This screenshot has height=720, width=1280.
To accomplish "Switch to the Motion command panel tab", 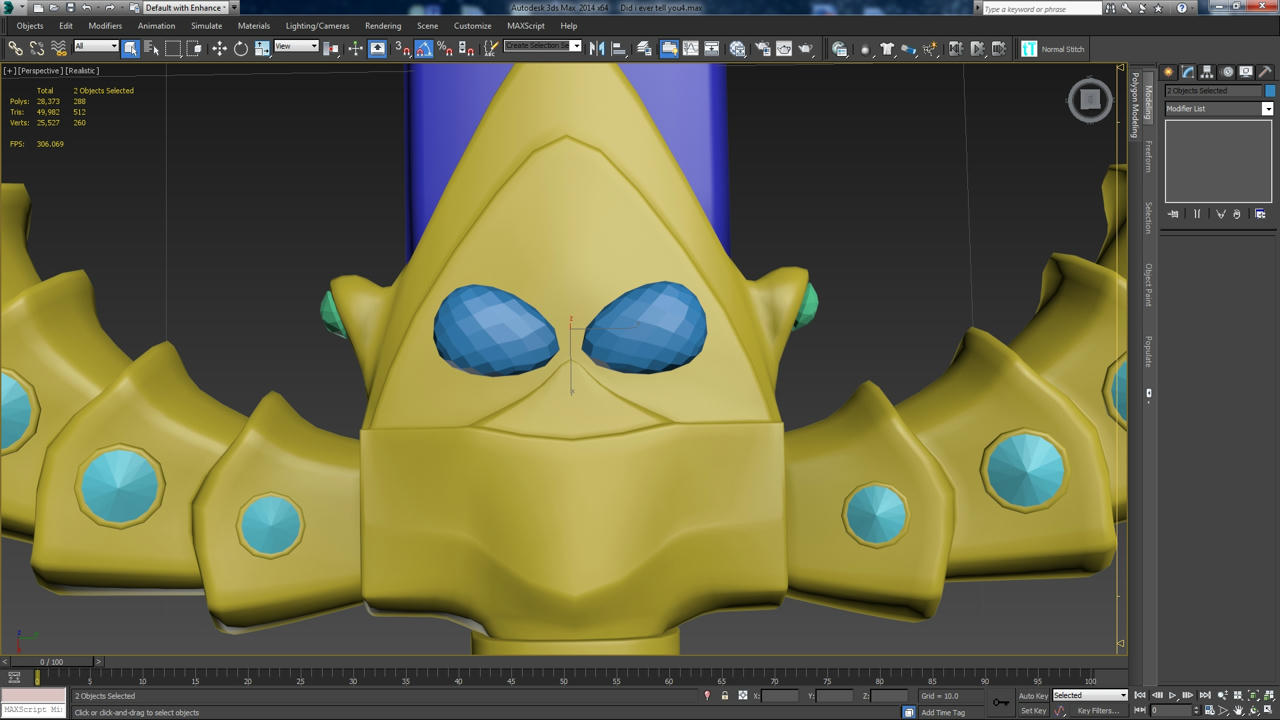I will pyautogui.click(x=1227, y=72).
